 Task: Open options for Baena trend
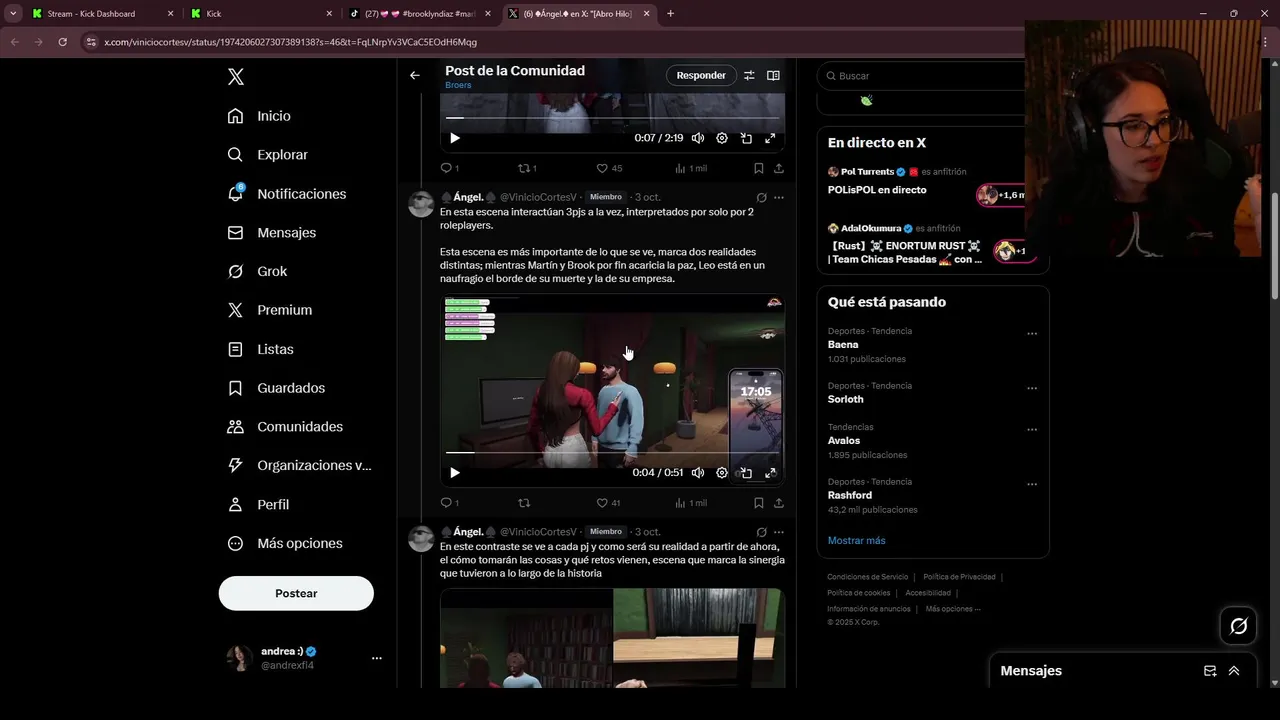[1032, 334]
